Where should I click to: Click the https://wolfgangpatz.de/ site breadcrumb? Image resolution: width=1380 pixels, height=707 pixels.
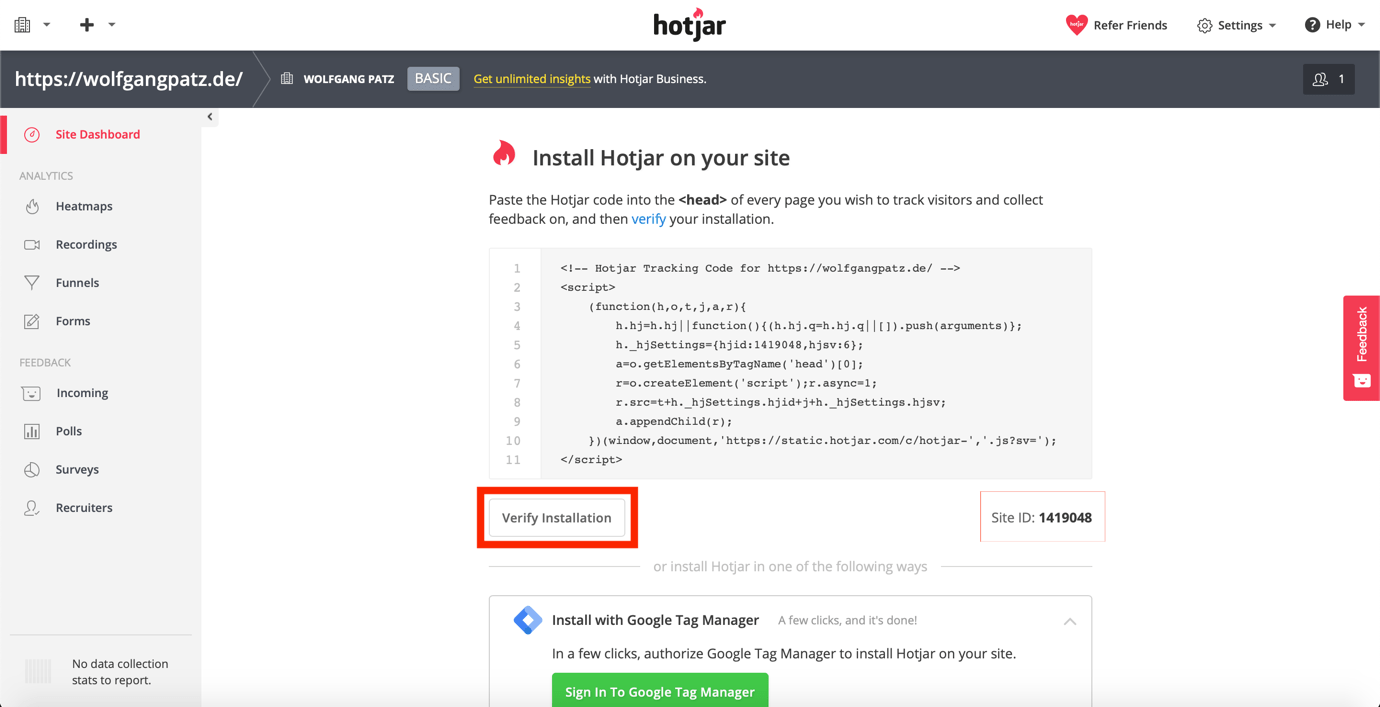point(129,79)
